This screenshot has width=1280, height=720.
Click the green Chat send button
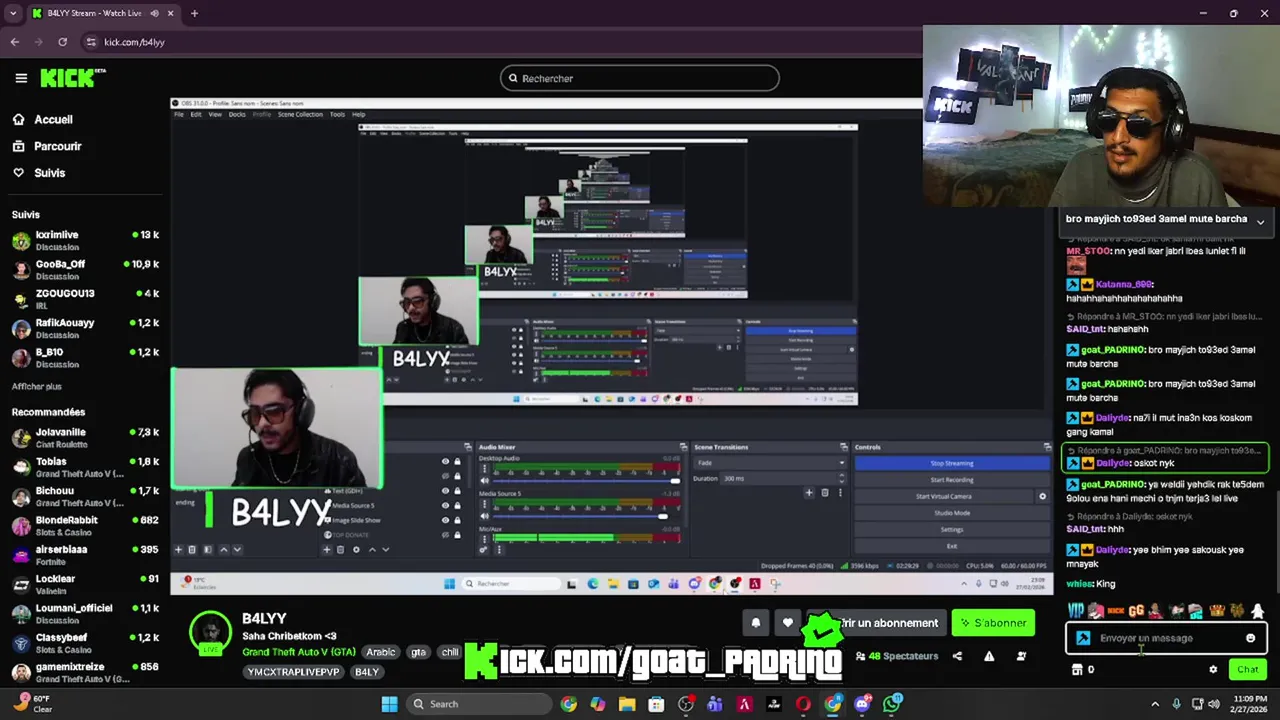[x=1248, y=670]
